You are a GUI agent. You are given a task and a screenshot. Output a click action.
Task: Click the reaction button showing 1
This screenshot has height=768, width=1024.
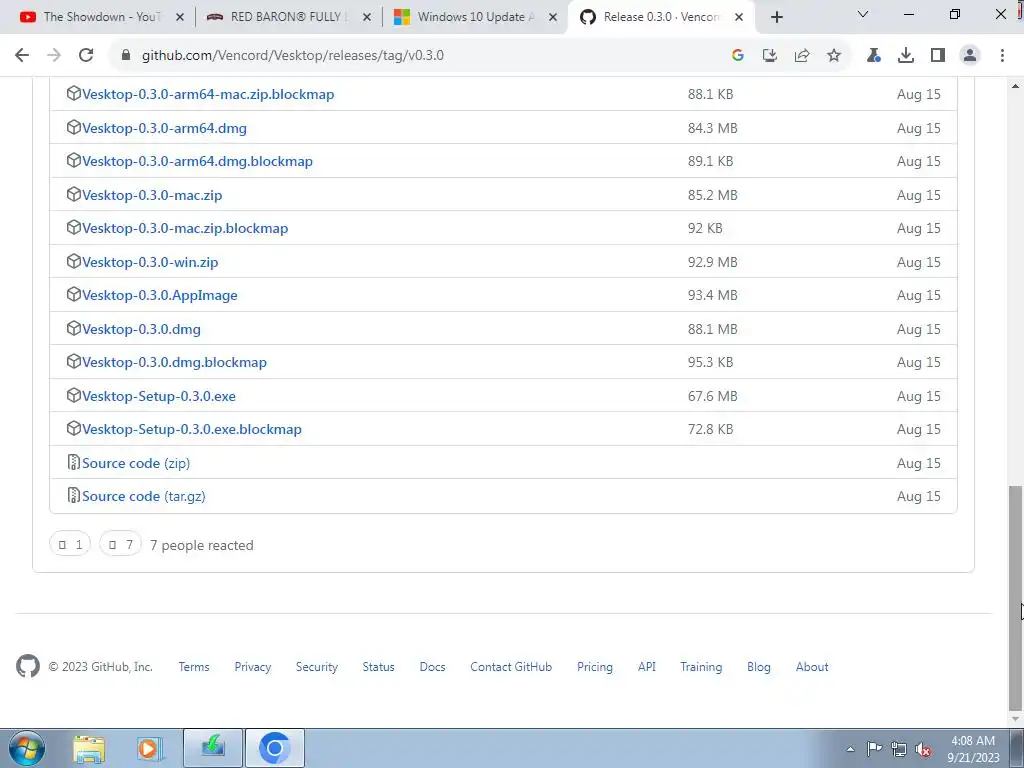pyautogui.click(x=70, y=544)
